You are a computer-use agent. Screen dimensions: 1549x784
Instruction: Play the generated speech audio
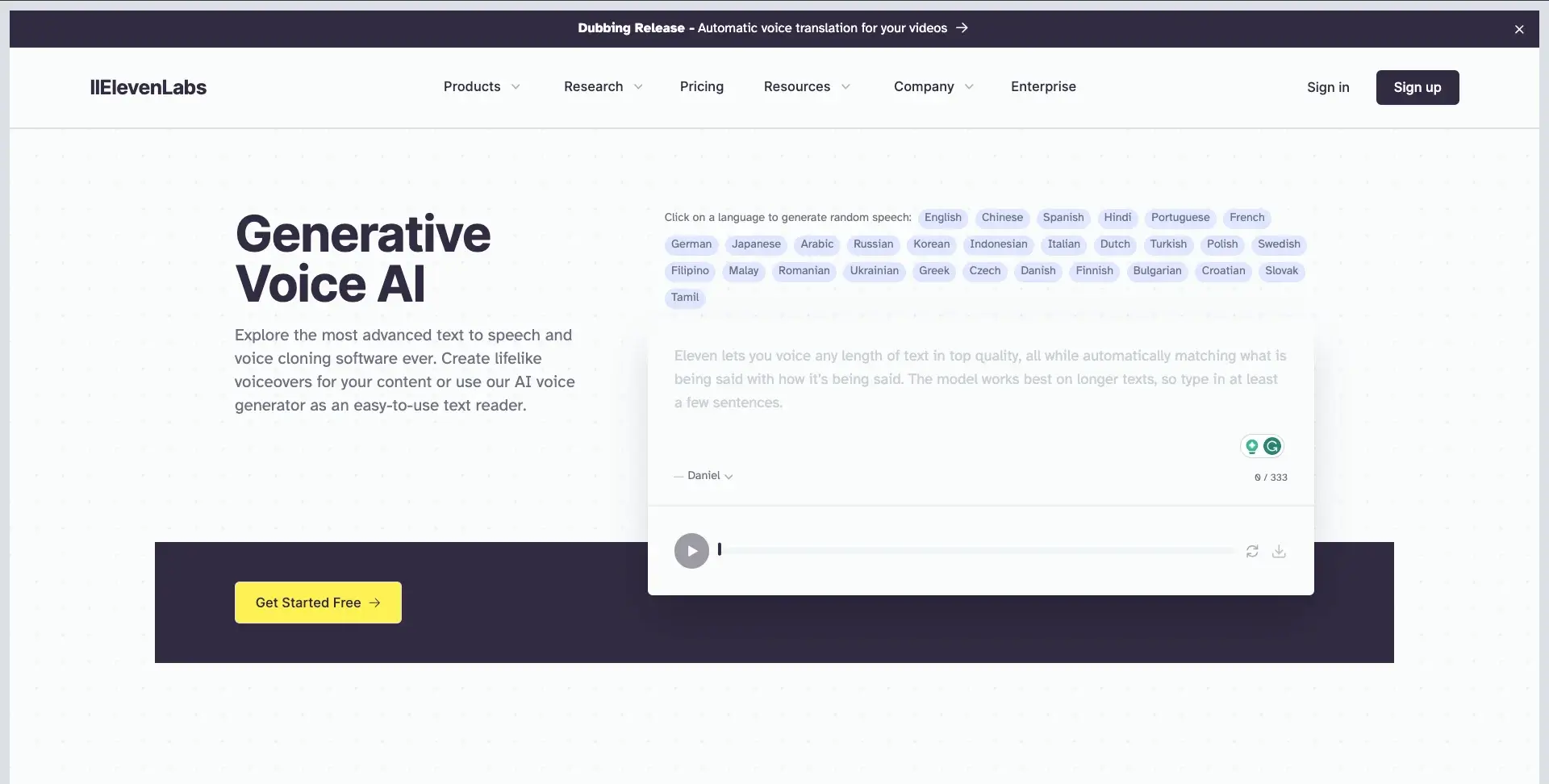pyautogui.click(x=691, y=551)
